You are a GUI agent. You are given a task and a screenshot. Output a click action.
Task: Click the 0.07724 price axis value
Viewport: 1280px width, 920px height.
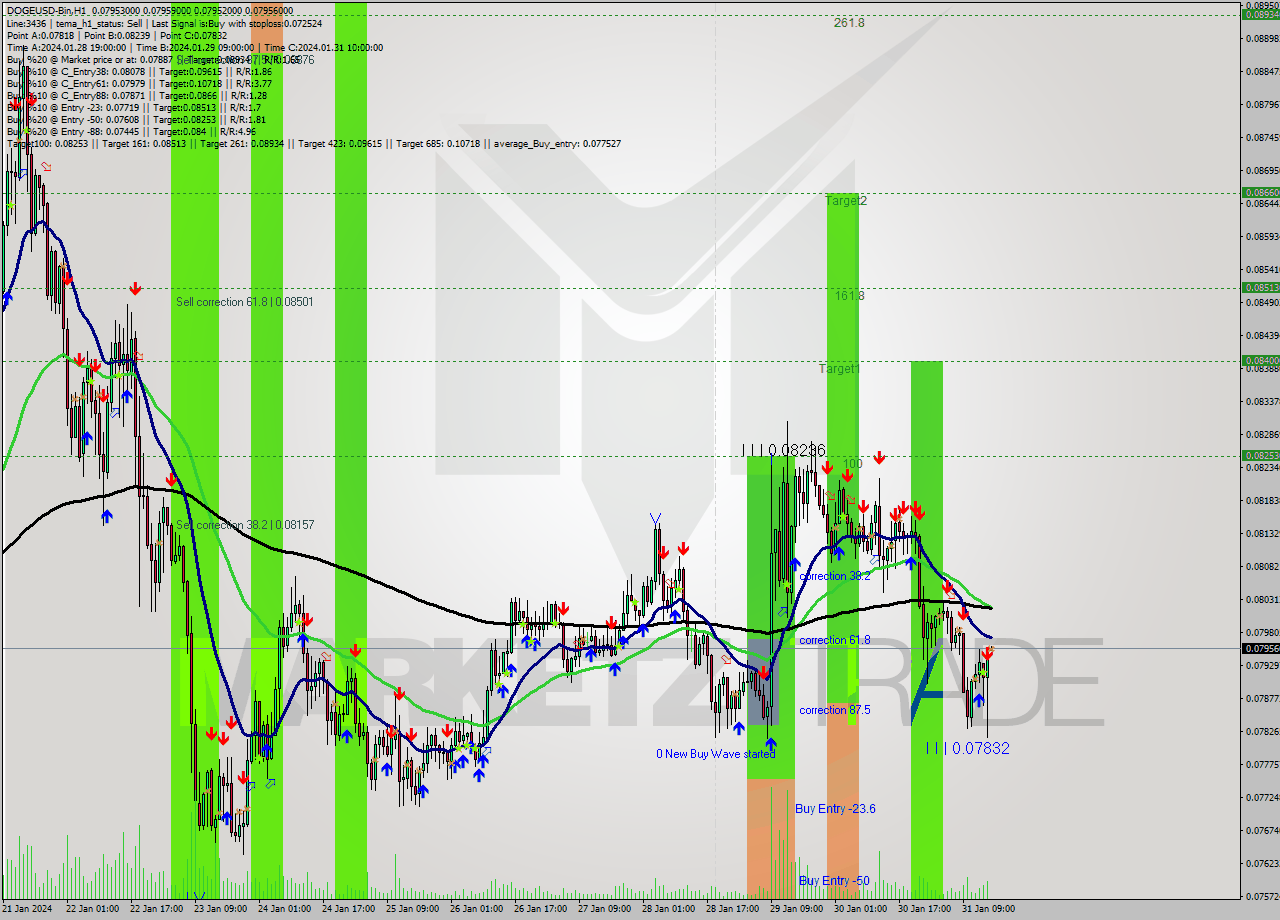[x=1262, y=797]
